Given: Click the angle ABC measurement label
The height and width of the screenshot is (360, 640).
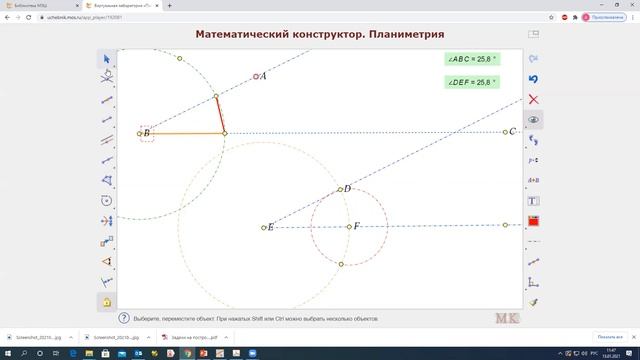Looking at the screenshot, I should (x=472, y=59).
